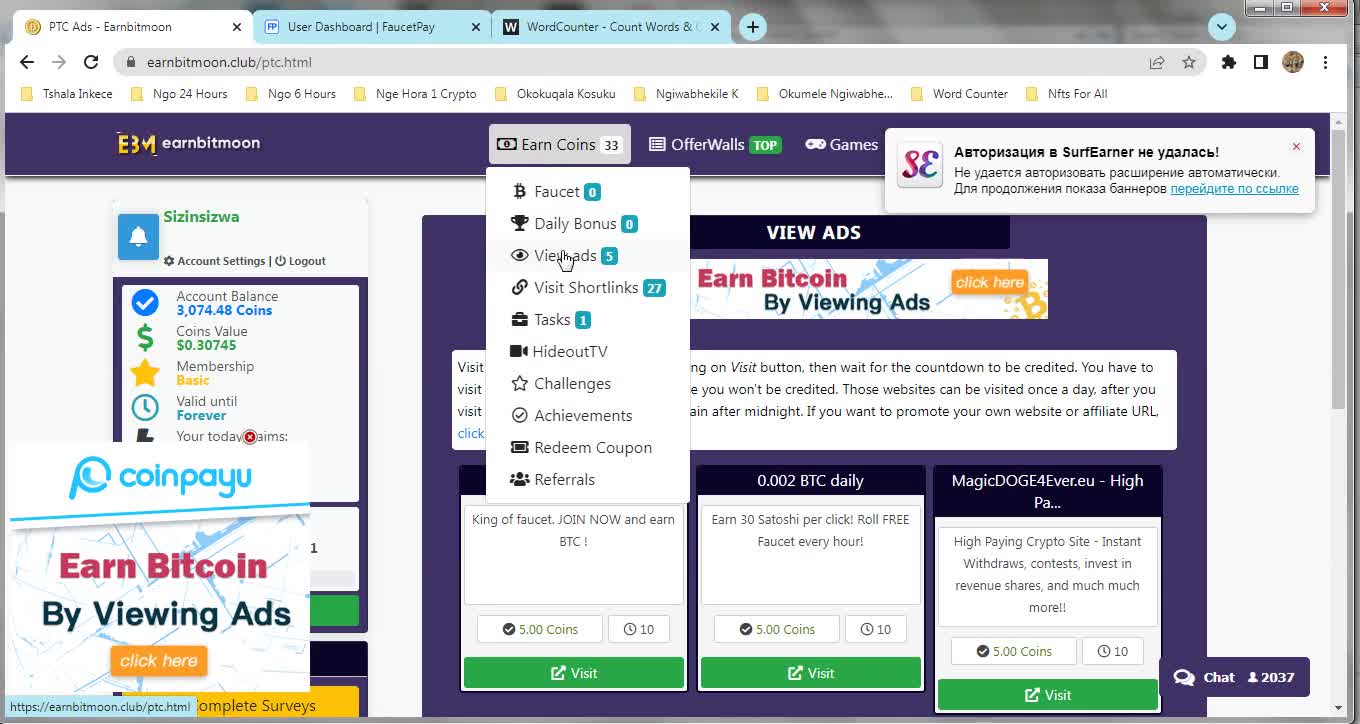Open a new tab with plus button
Viewport: 1360px width, 724px height.
[753, 27]
